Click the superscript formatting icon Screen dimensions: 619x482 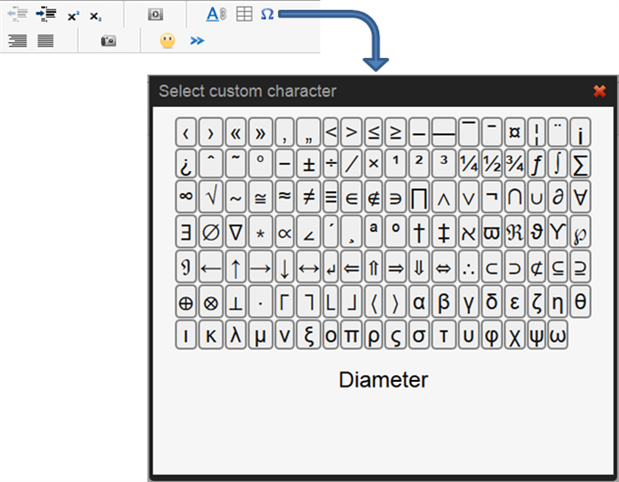coord(73,16)
